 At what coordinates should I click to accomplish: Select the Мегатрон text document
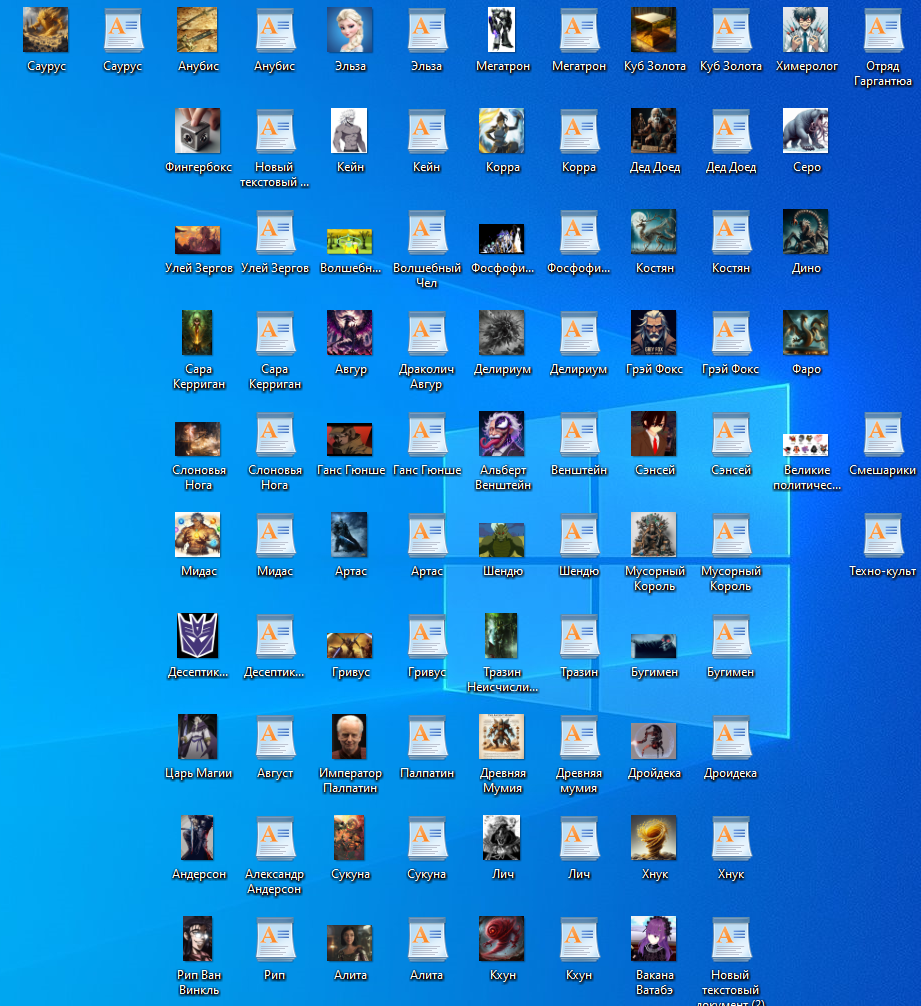[x=579, y=30]
